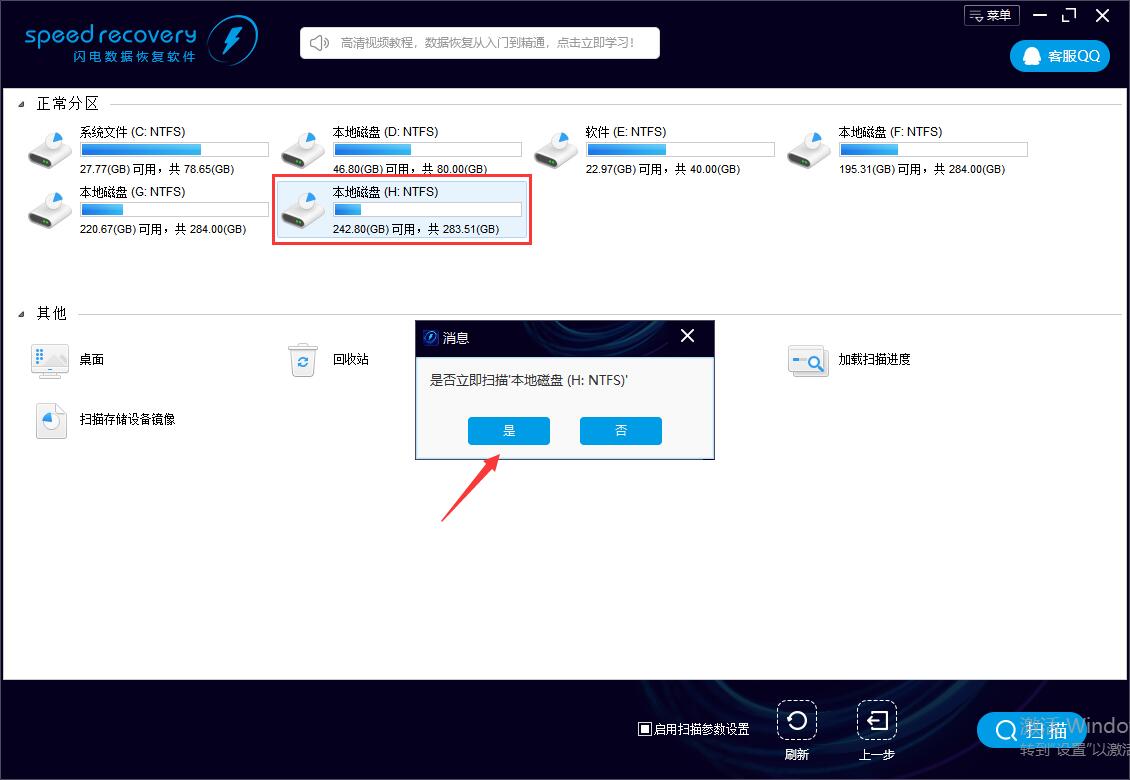1130x780 pixels.
Task: Click the D: drive usage bar
Action: pos(427,149)
